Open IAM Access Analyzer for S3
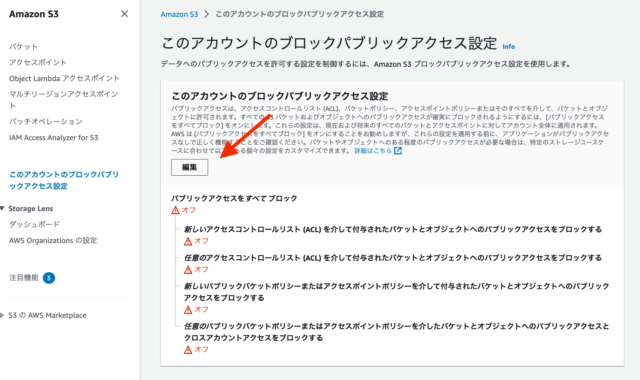Viewport: 640px width, 380px height. [x=54, y=138]
